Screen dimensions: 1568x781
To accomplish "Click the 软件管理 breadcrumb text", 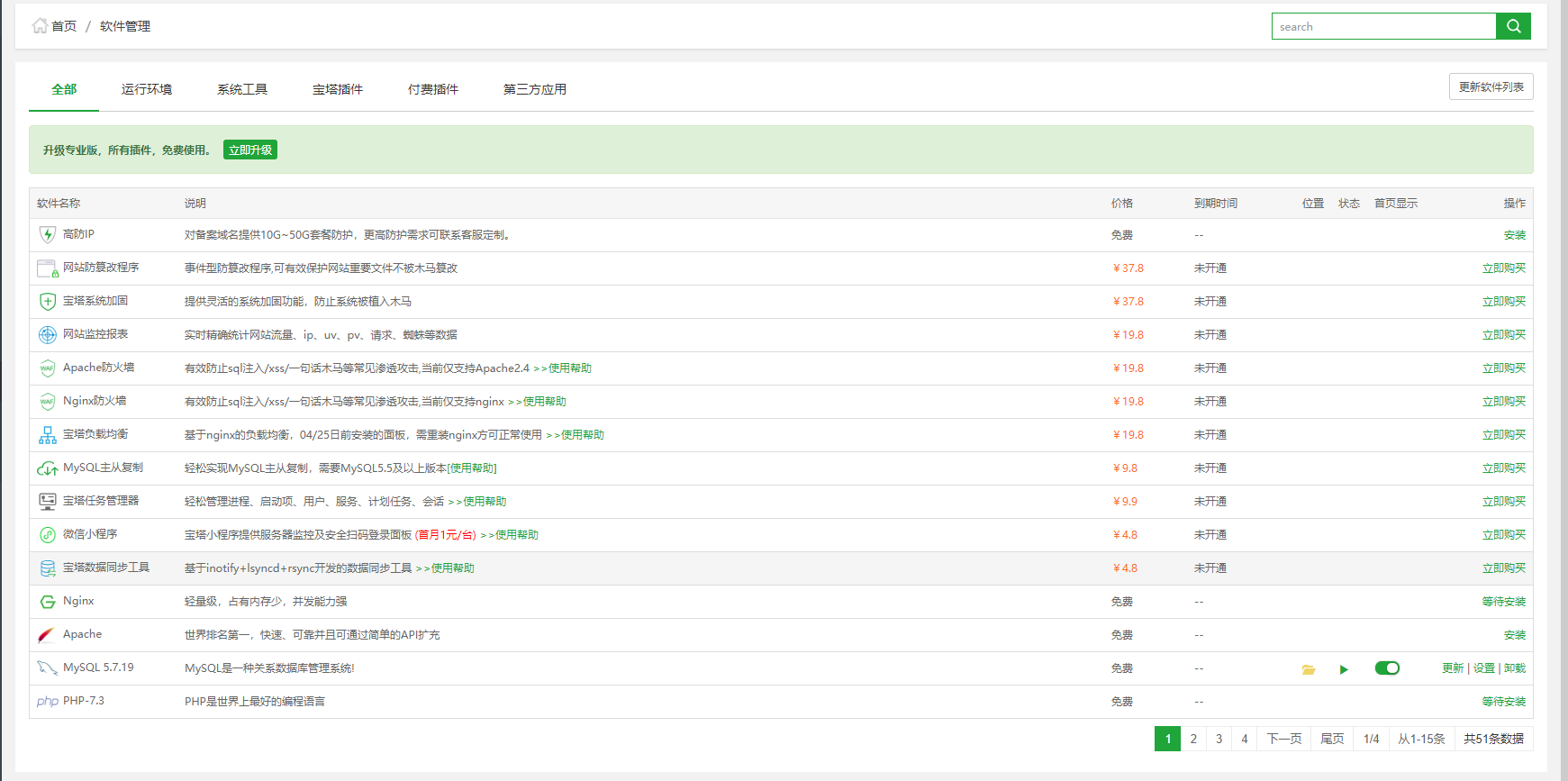I will coord(125,26).
